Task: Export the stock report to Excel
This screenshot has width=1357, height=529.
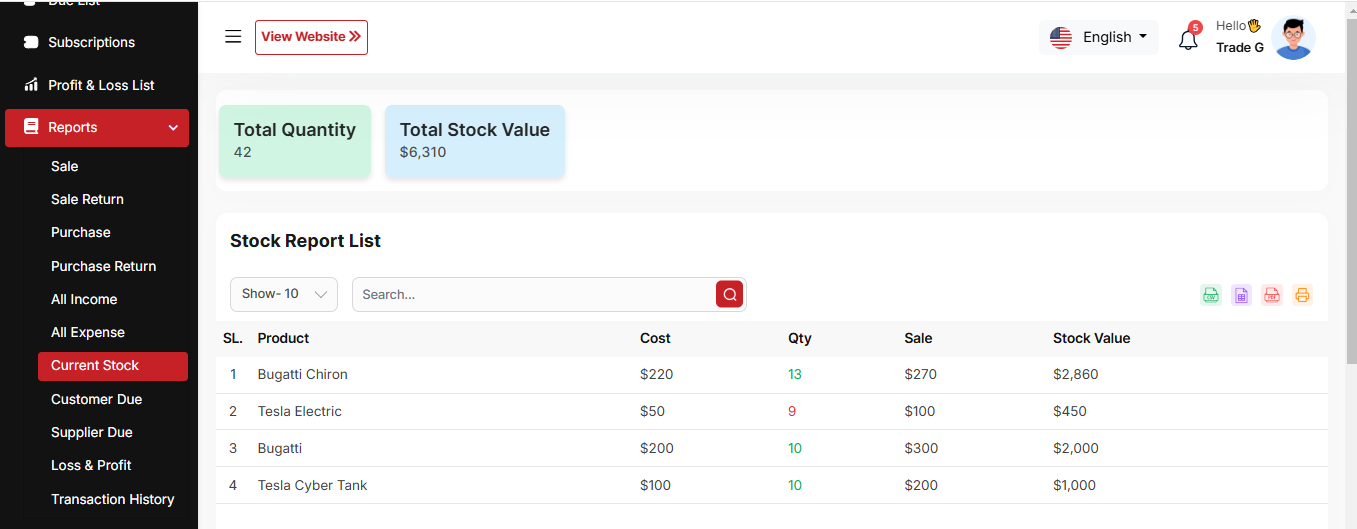Action: [x=1241, y=295]
